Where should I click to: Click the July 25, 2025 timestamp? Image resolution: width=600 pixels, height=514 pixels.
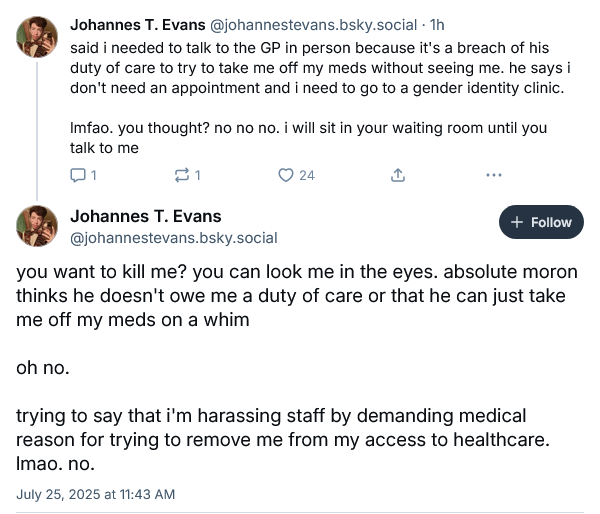click(96, 493)
